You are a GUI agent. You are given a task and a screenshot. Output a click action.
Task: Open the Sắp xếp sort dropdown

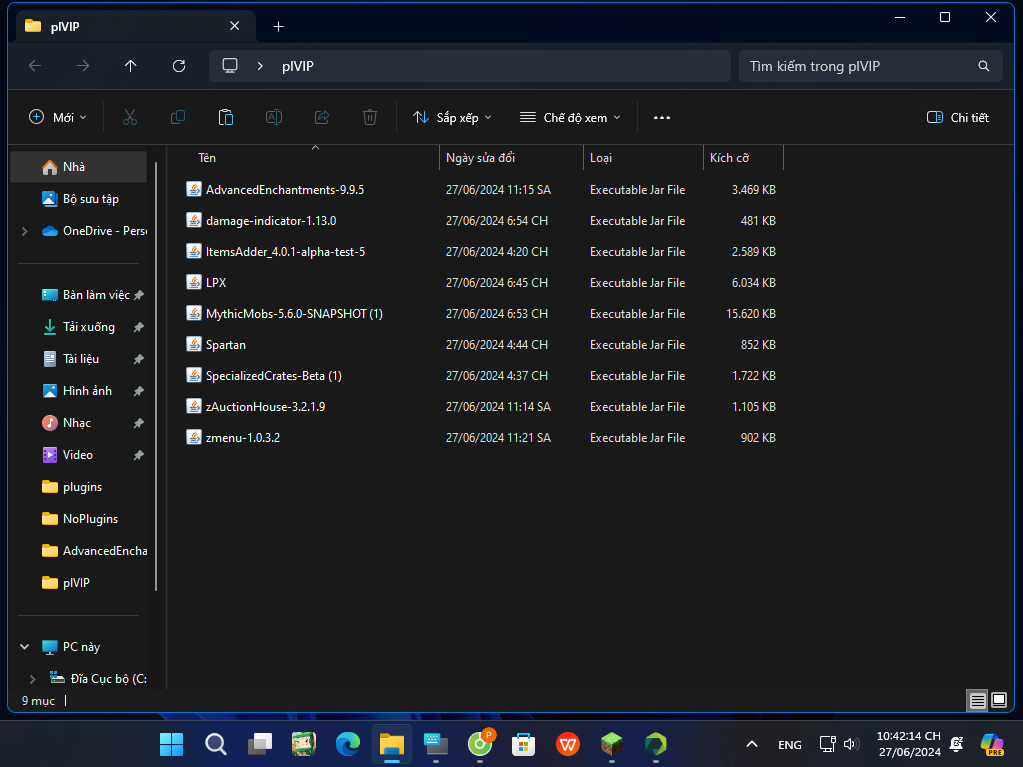(453, 117)
